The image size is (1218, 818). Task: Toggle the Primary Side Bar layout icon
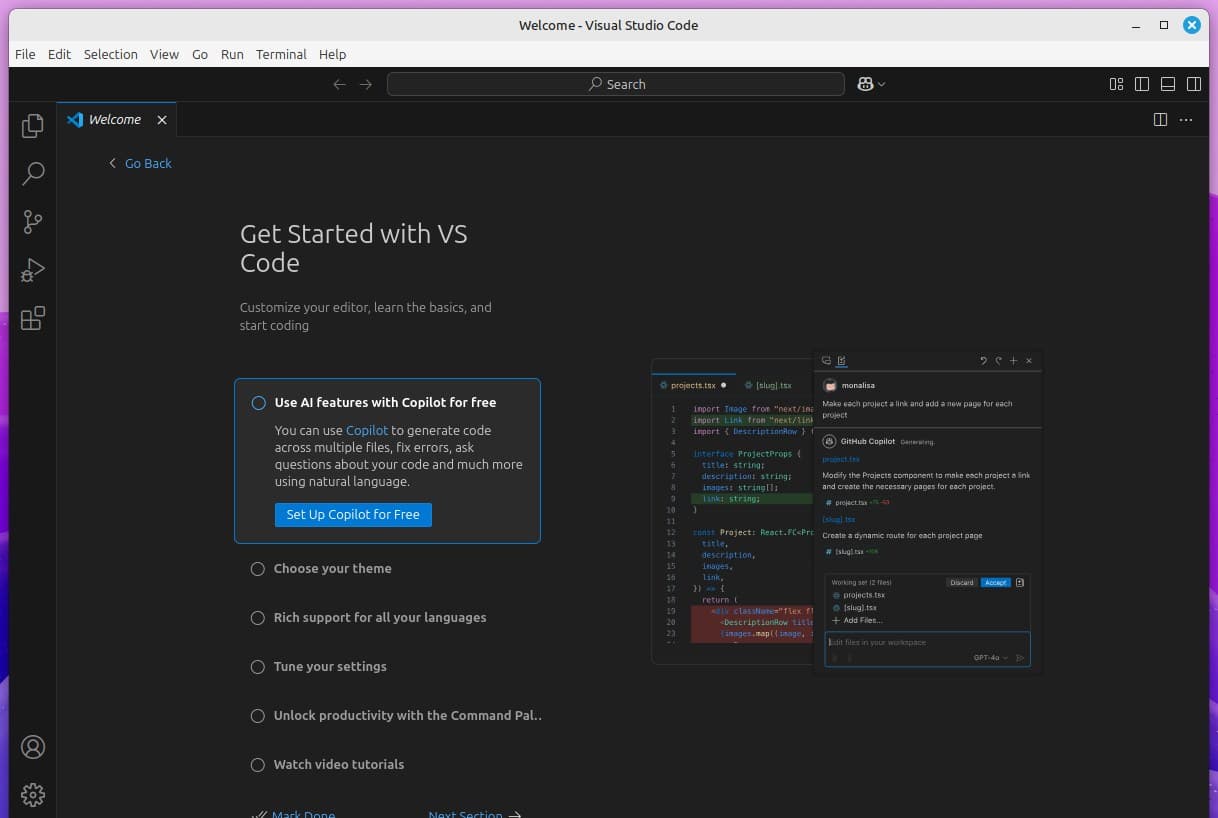[1142, 84]
